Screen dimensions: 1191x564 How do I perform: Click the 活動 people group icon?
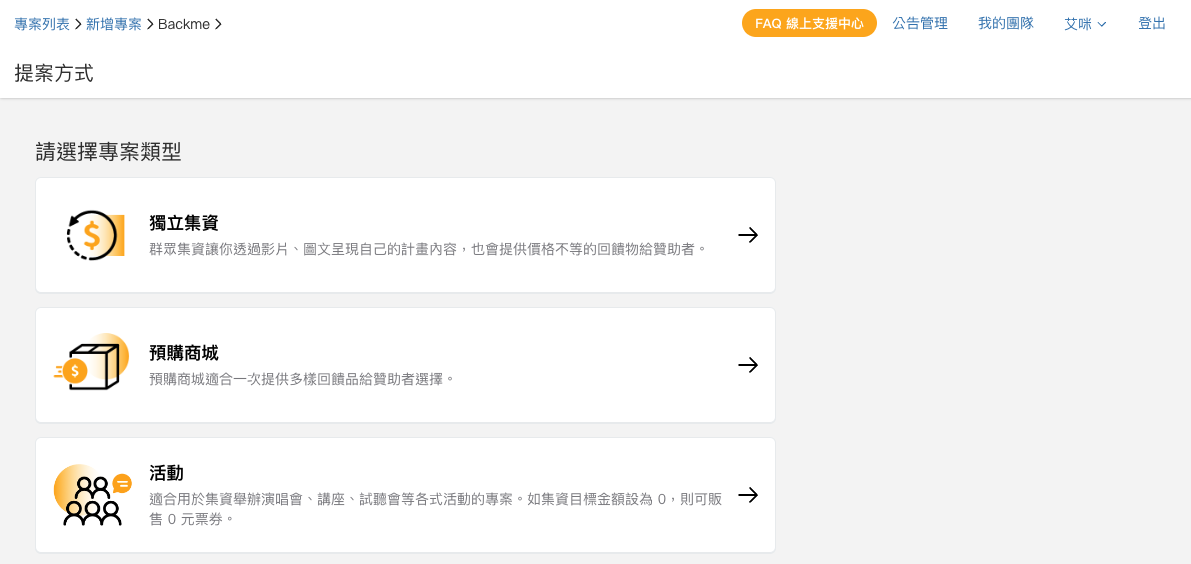[x=93, y=495]
